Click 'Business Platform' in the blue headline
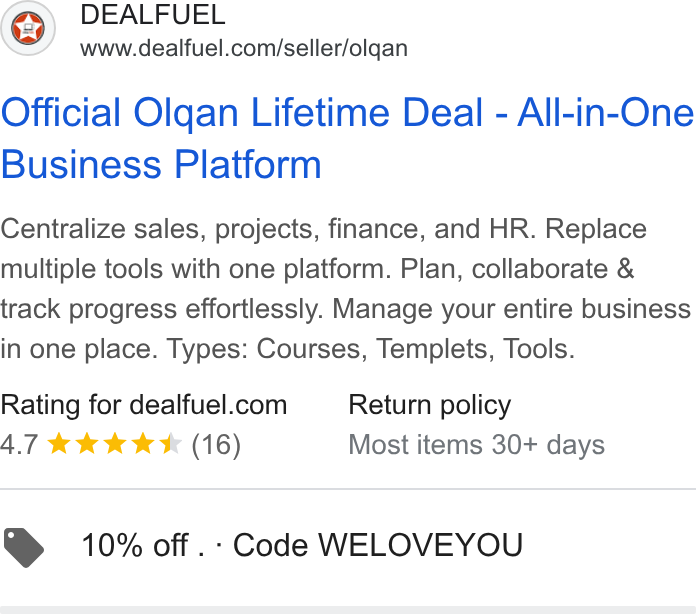This screenshot has width=696, height=614. point(161,164)
